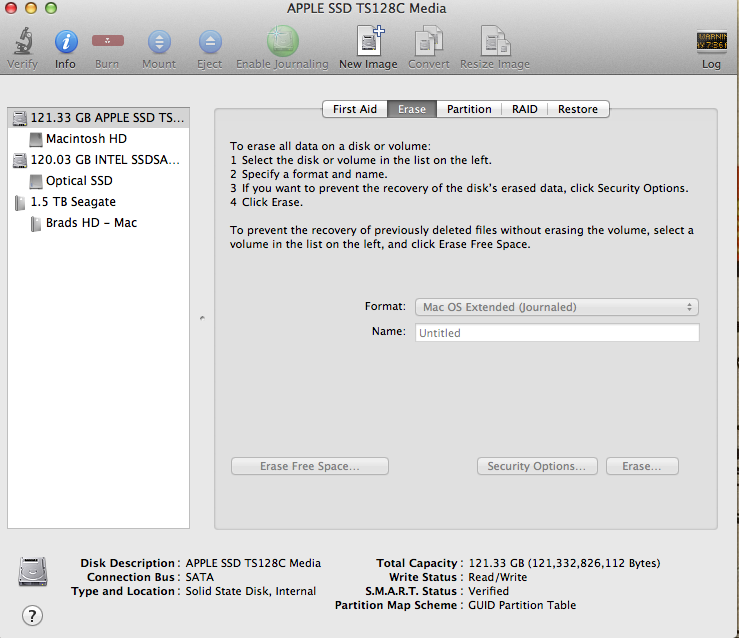Select the Optical SSD volume
This screenshot has width=740, height=638.
click(99, 181)
